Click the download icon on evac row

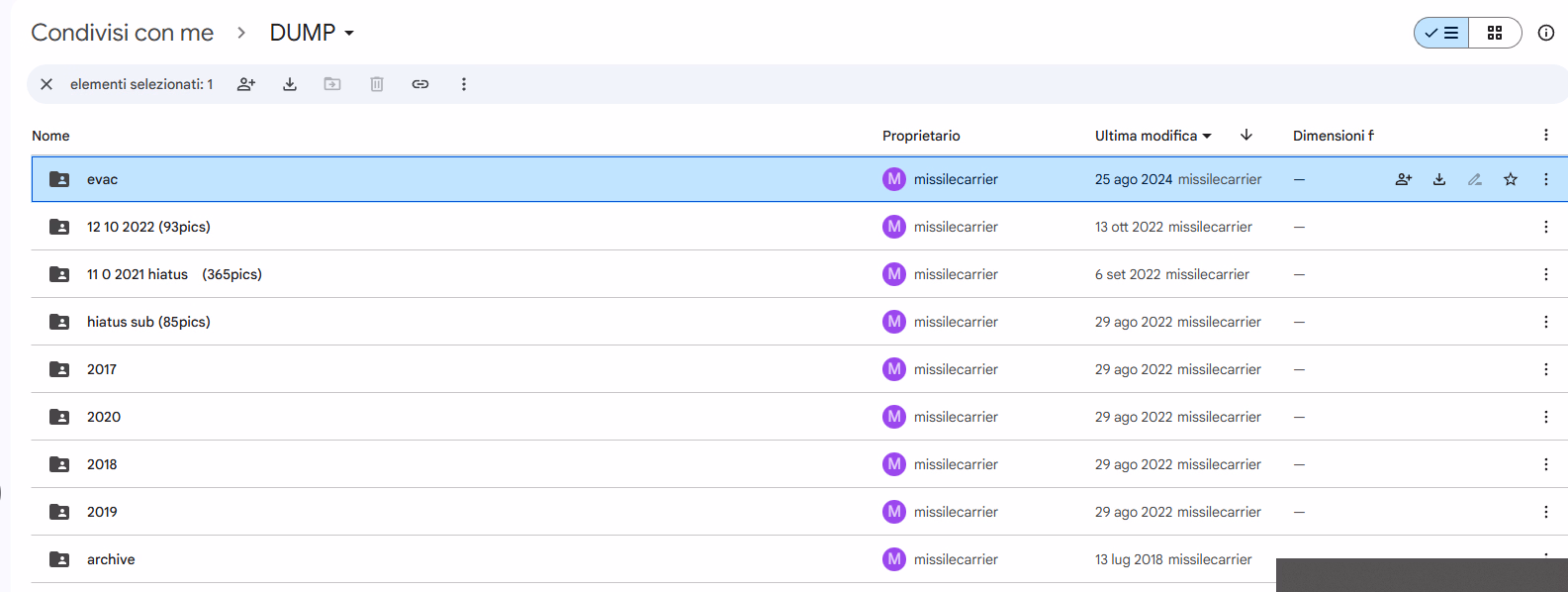[x=1439, y=179]
